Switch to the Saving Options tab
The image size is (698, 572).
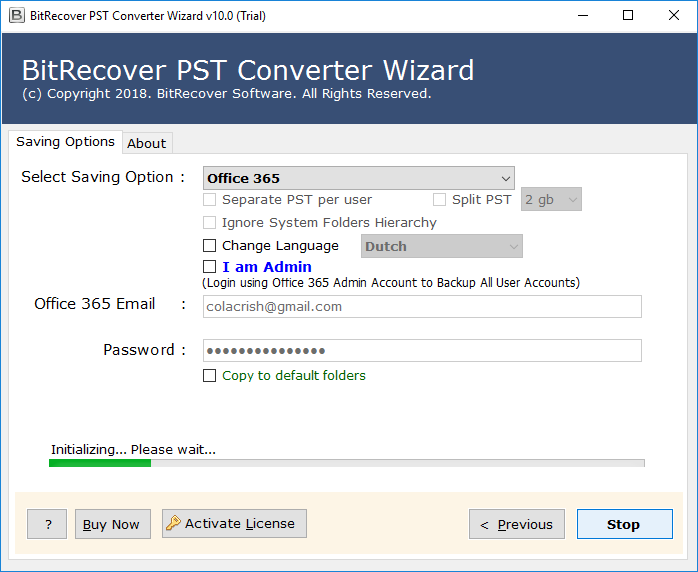pos(65,142)
